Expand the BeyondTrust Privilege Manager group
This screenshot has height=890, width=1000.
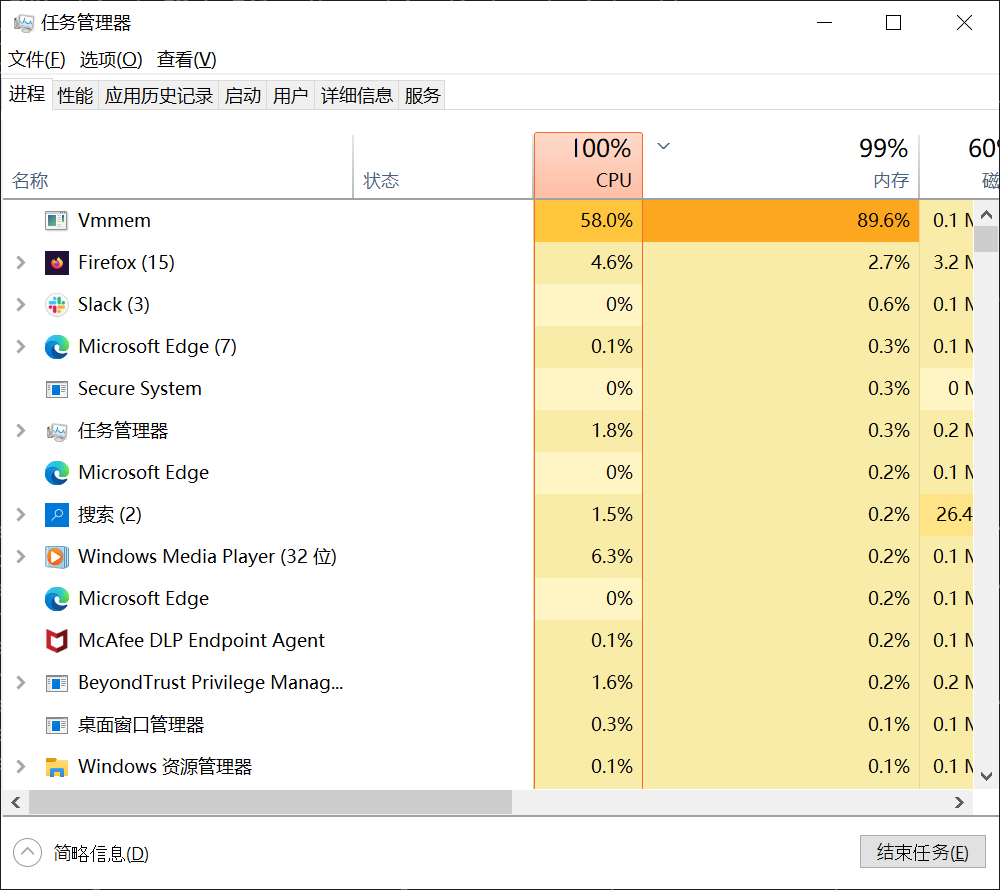point(20,683)
